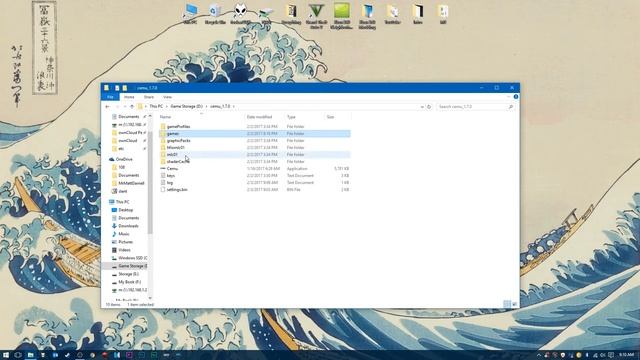The image size is (640, 360).
Task: Open address bar history dropdown
Action: click(422, 107)
